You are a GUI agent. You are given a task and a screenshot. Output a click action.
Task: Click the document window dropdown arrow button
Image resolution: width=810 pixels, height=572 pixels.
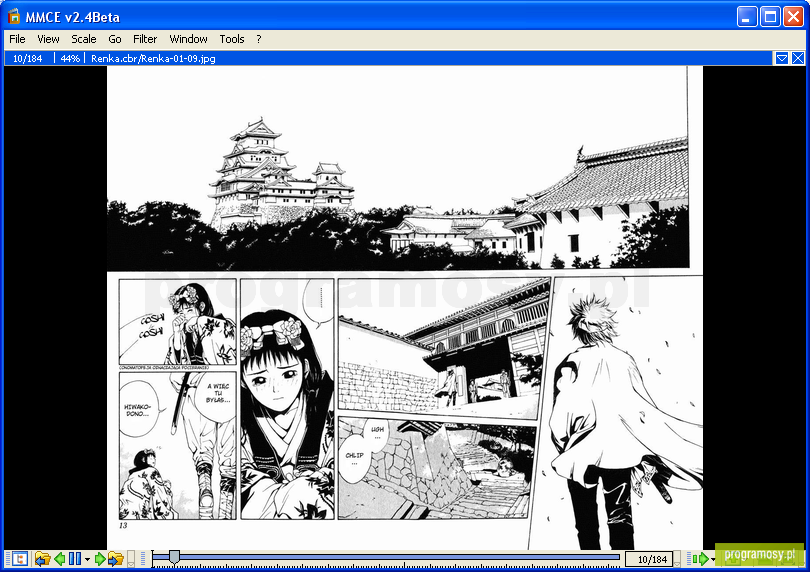point(782,58)
